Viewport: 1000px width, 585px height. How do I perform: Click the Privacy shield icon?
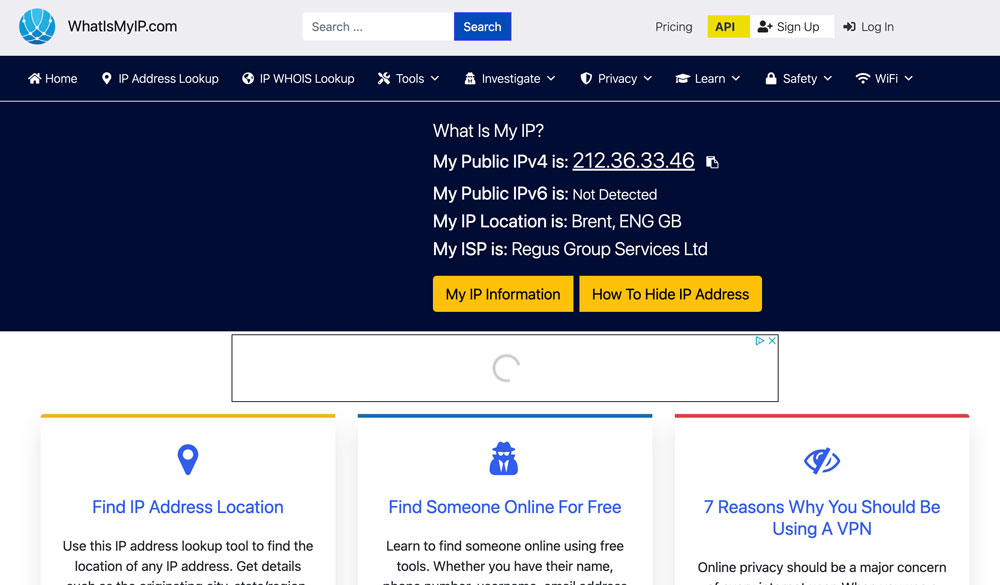(x=586, y=78)
